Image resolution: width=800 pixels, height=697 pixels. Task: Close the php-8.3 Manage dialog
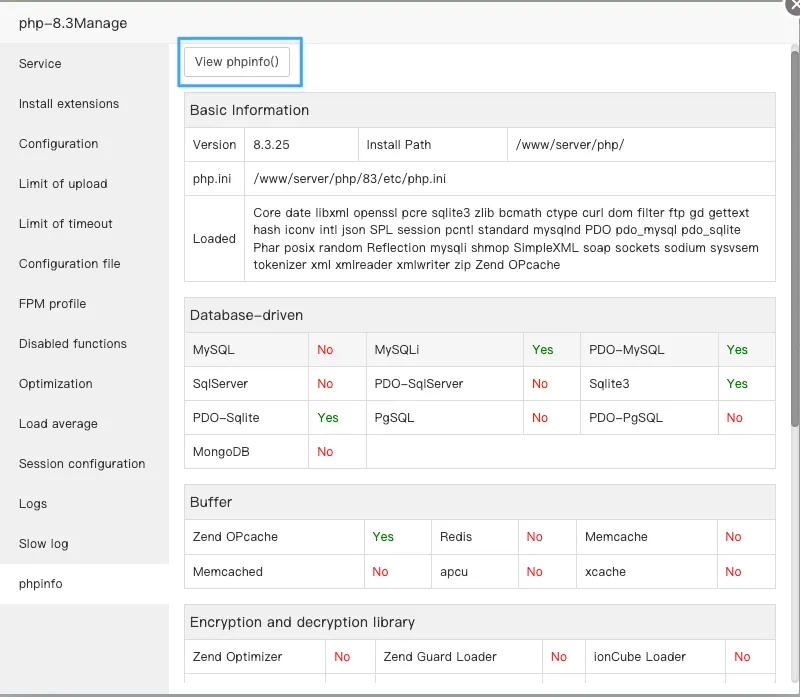793,5
